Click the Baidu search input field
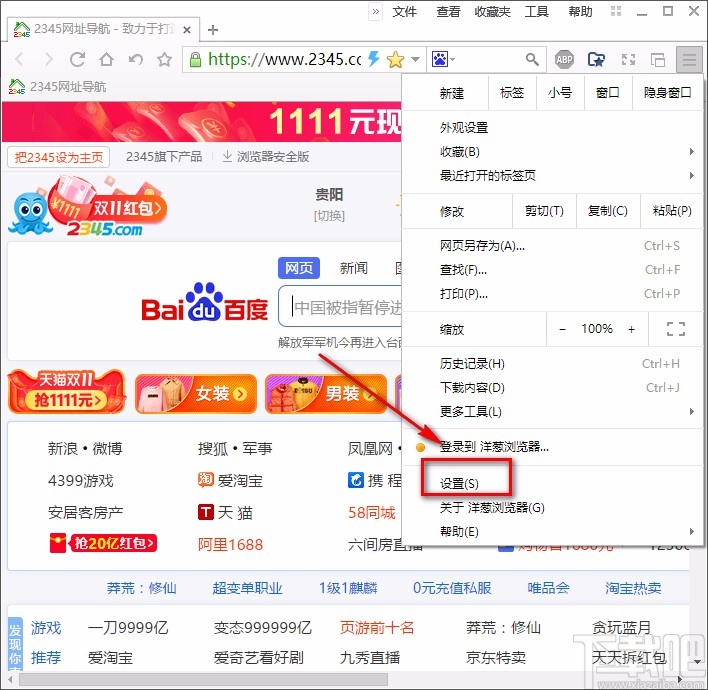Viewport: 708px width, 690px height. click(x=340, y=307)
